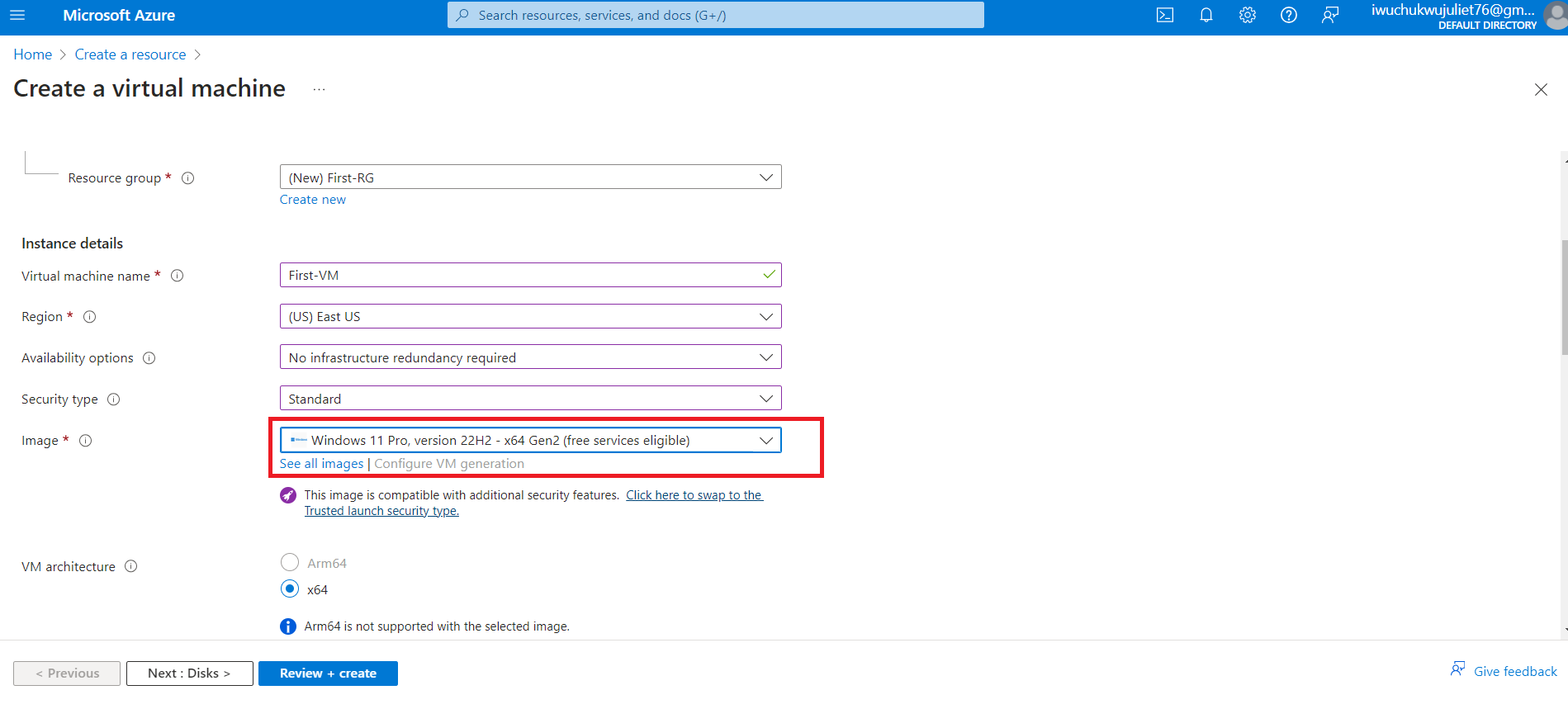Click the VM architecture label
This screenshot has height=709, width=1568.
click(x=69, y=567)
